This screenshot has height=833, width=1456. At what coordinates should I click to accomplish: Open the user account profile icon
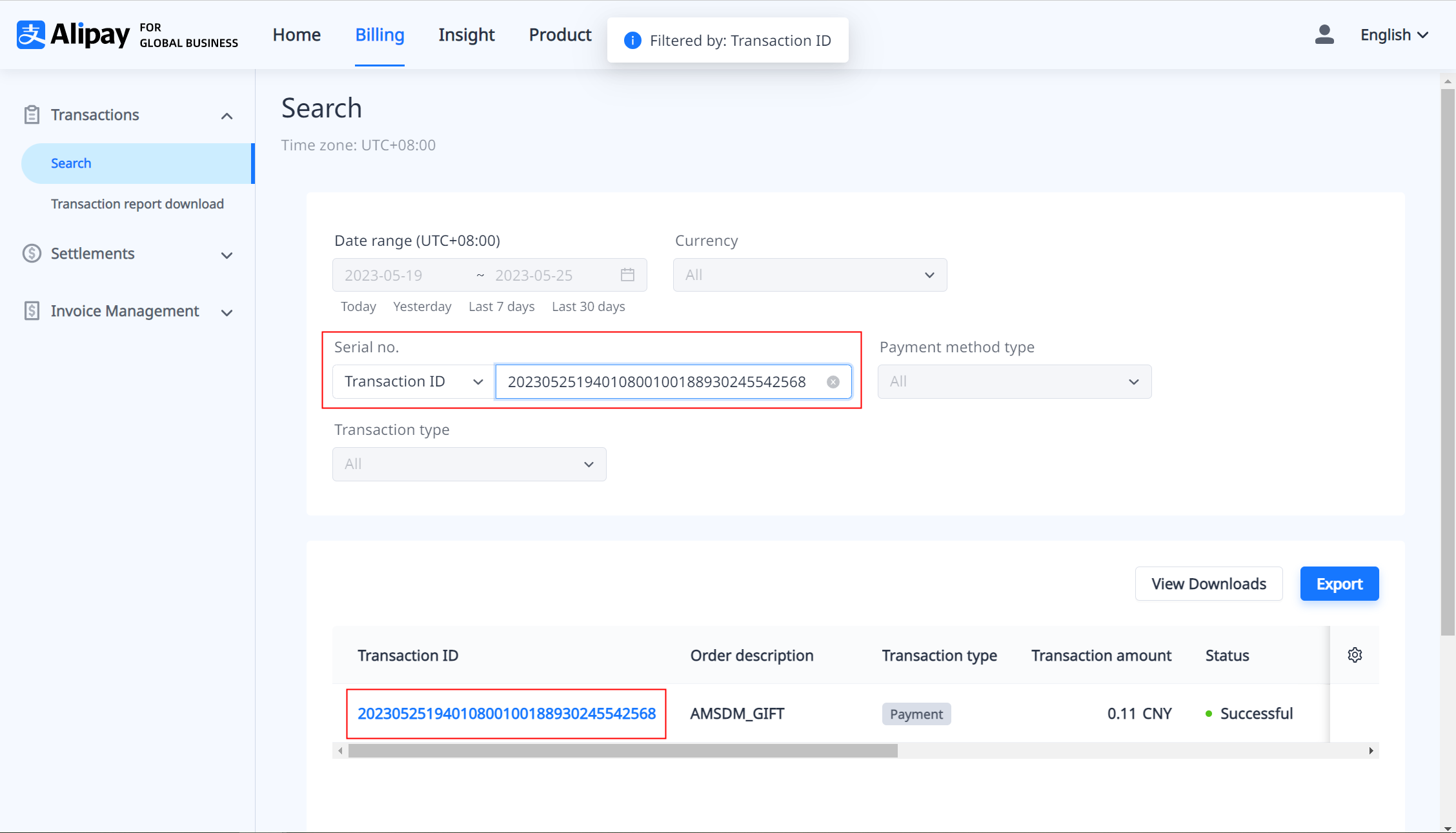[x=1324, y=35]
